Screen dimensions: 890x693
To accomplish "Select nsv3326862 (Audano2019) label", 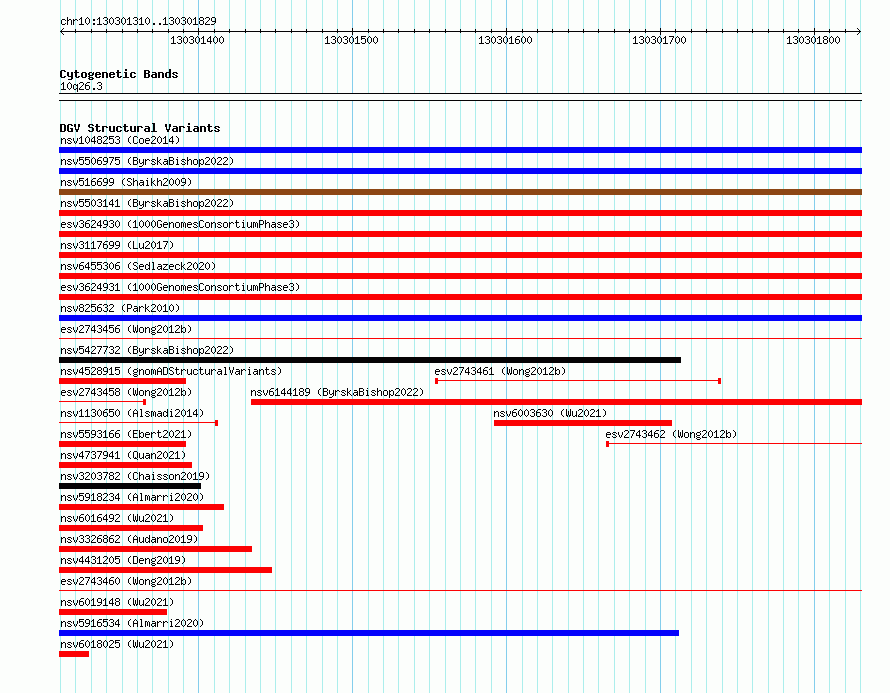I will (129, 539).
